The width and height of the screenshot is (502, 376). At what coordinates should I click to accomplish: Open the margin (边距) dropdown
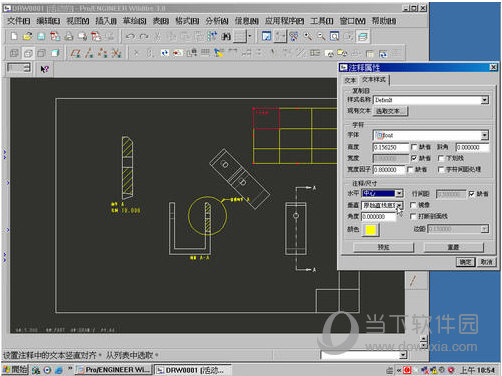pyautogui.click(x=484, y=229)
